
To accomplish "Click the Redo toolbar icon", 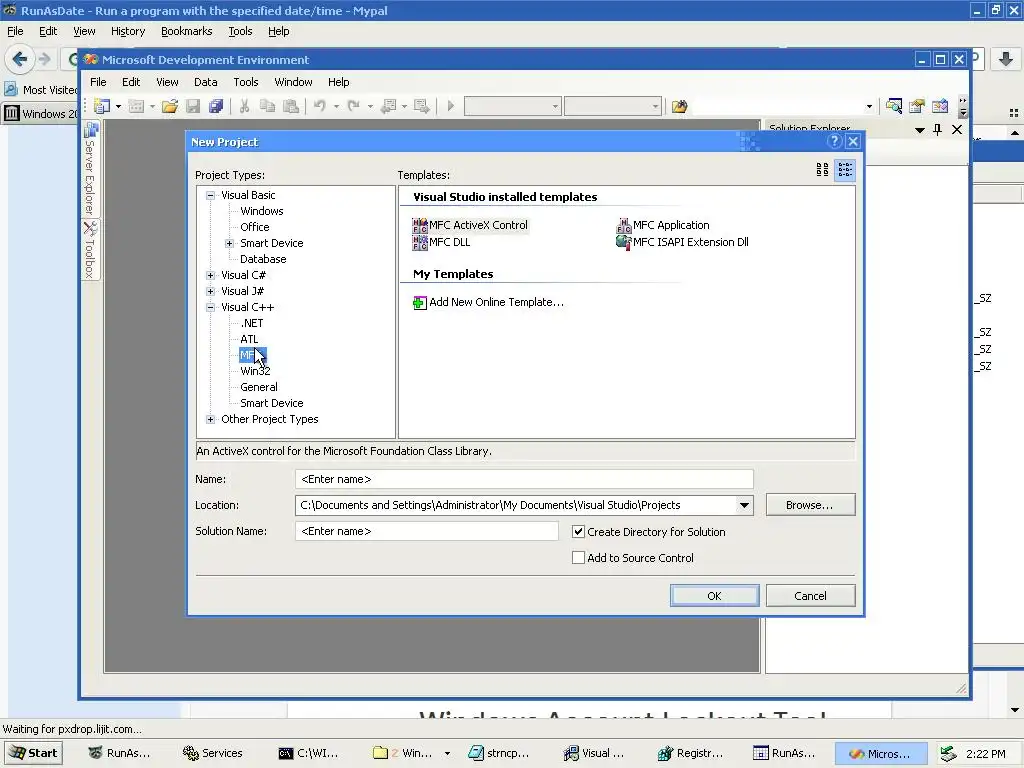I will click(353, 106).
